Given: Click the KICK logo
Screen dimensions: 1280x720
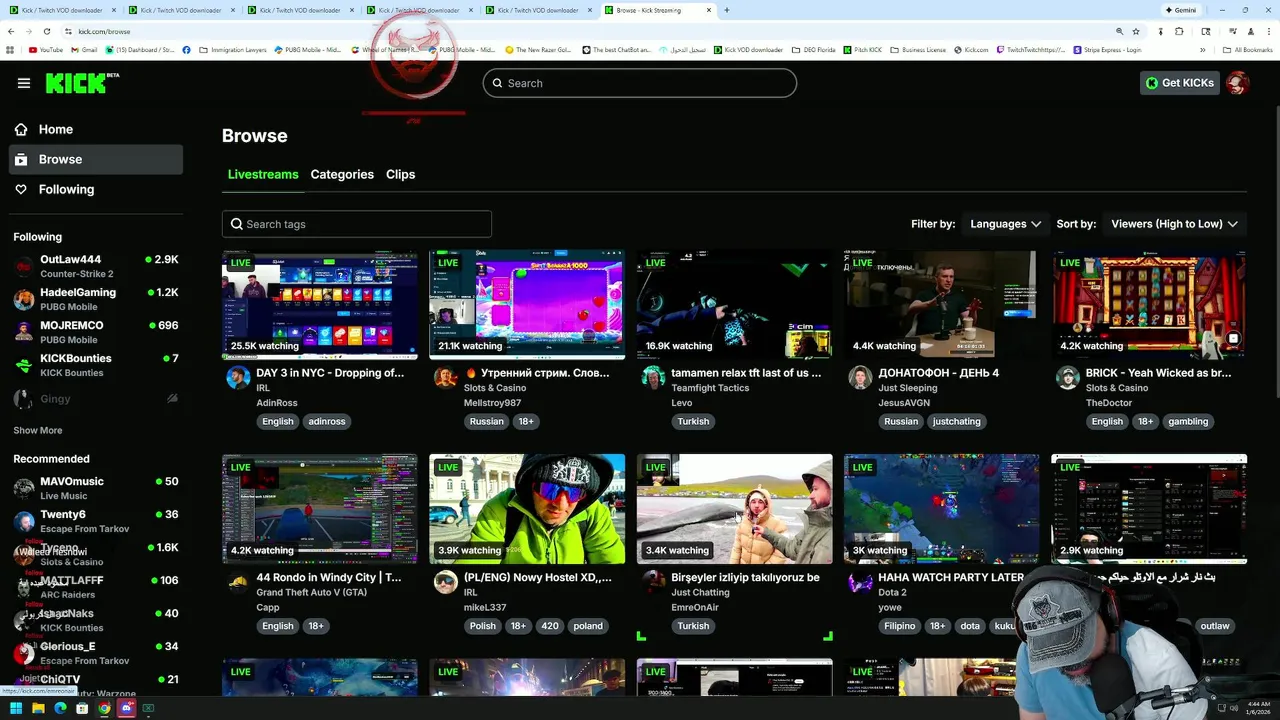Looking at the screenshot, I should click(82, 83).
